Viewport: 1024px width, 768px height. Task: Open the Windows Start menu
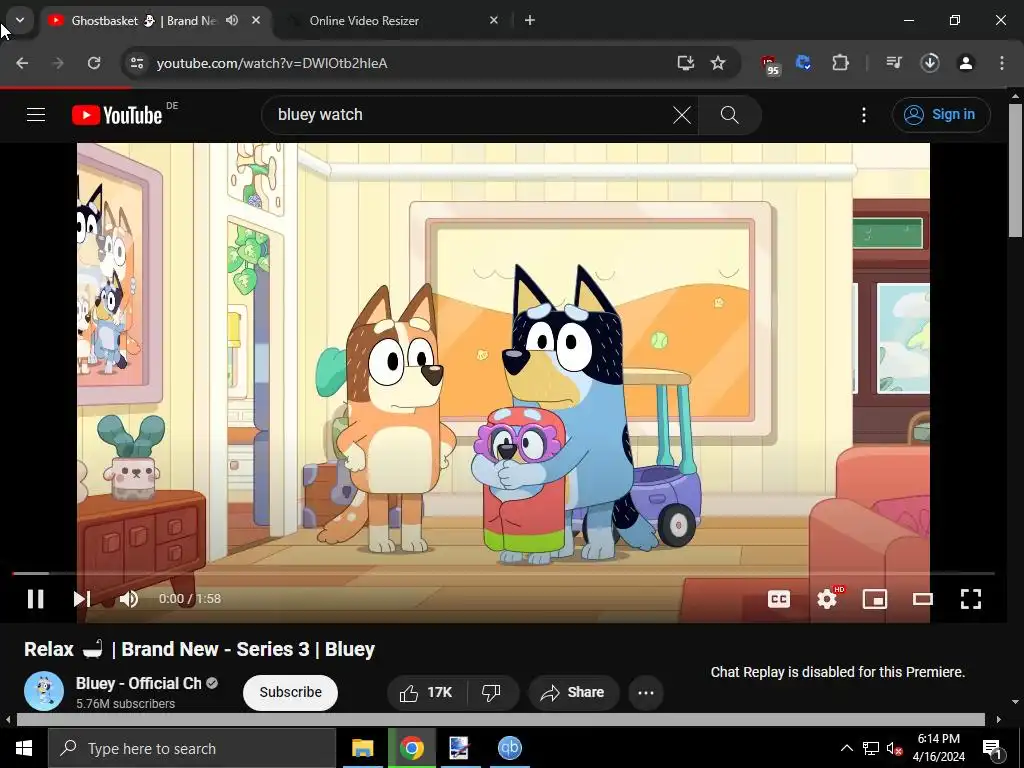tap(24, 748)
